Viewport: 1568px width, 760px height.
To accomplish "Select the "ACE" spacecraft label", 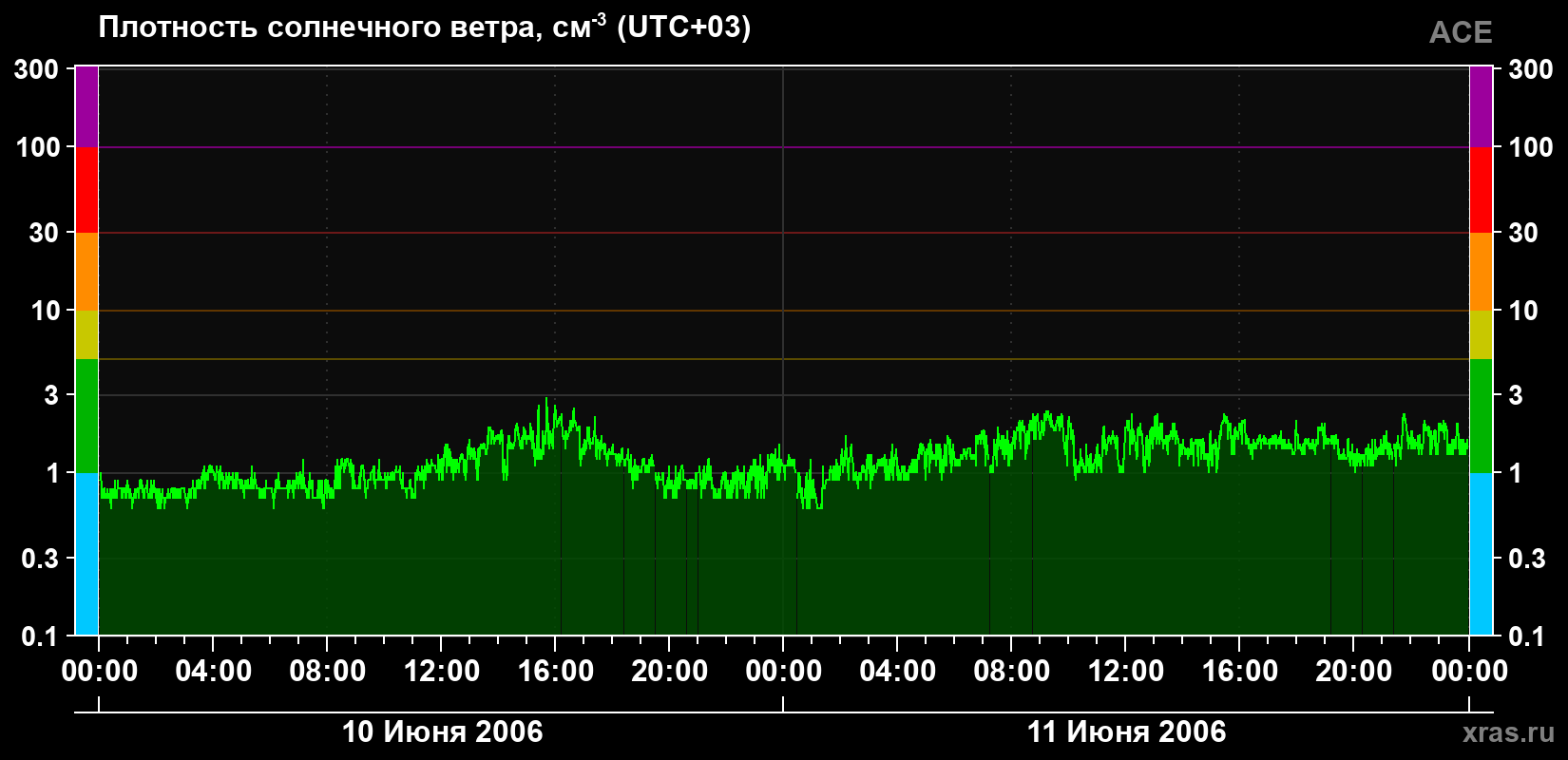I will [x=1461, y=32].
